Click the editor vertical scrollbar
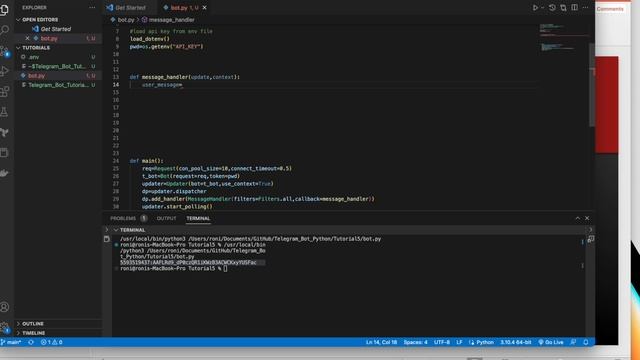This screenshot has height=360, width=640. 592,84
